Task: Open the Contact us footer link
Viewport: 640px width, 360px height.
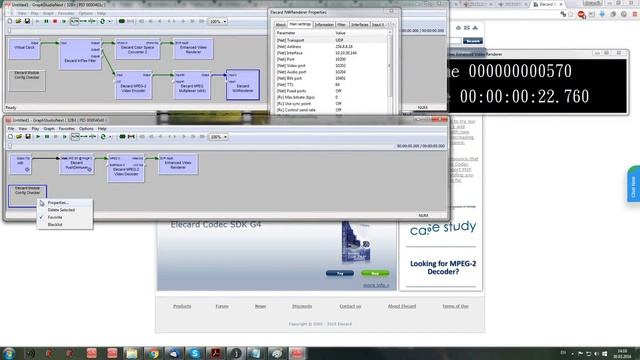Action: coord(350,306)
